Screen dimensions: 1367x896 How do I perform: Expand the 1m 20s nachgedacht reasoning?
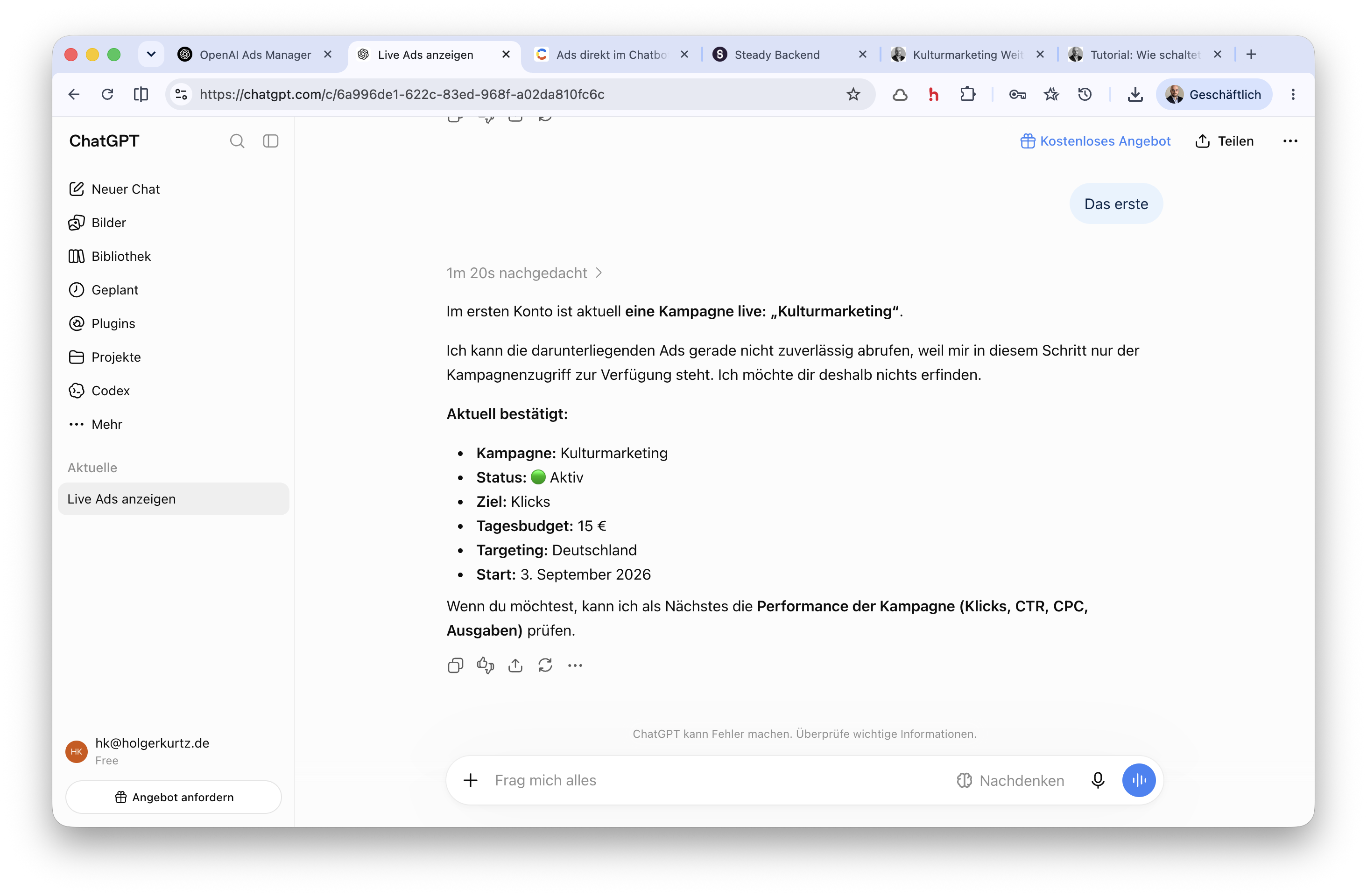pos(524,273)
